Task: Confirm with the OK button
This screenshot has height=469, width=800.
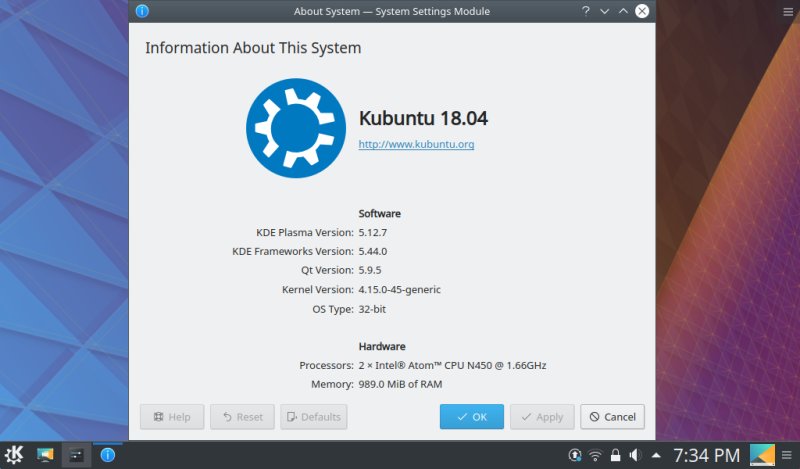Action: point(472,417)
